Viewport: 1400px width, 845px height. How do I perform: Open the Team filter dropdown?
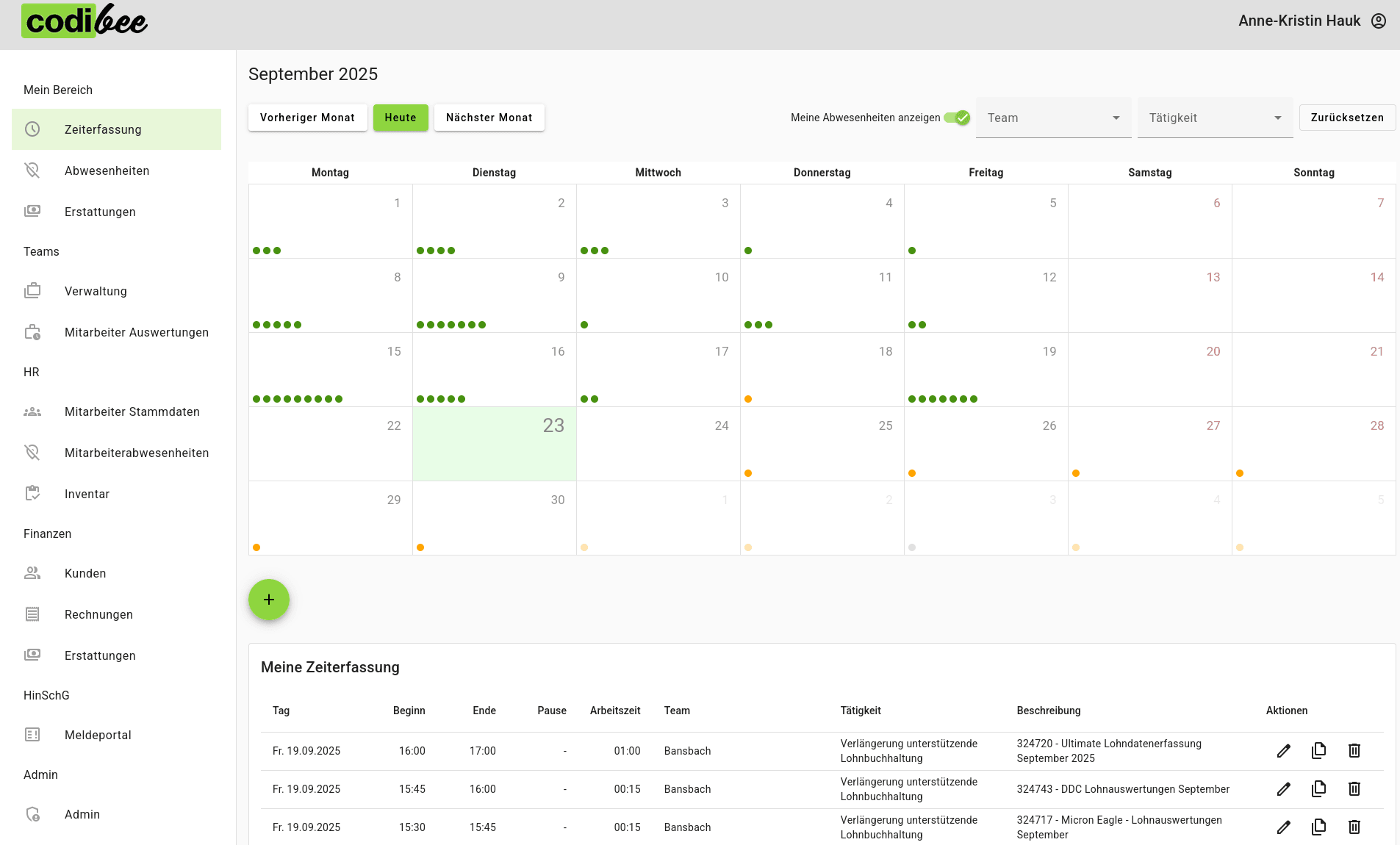[x=1053, y=118]
